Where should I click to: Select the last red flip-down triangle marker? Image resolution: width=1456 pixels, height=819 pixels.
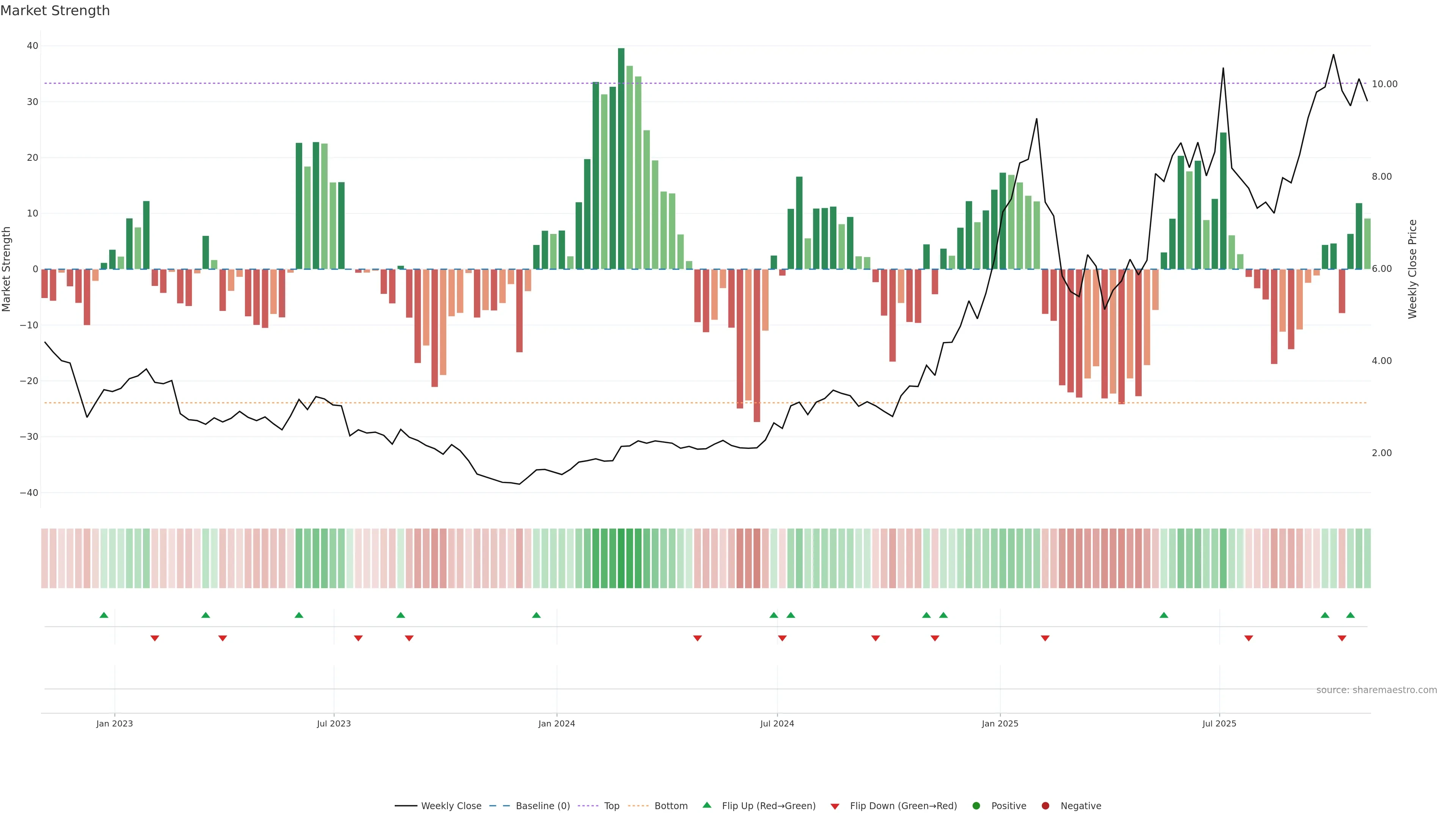[x=1342, y=638]
